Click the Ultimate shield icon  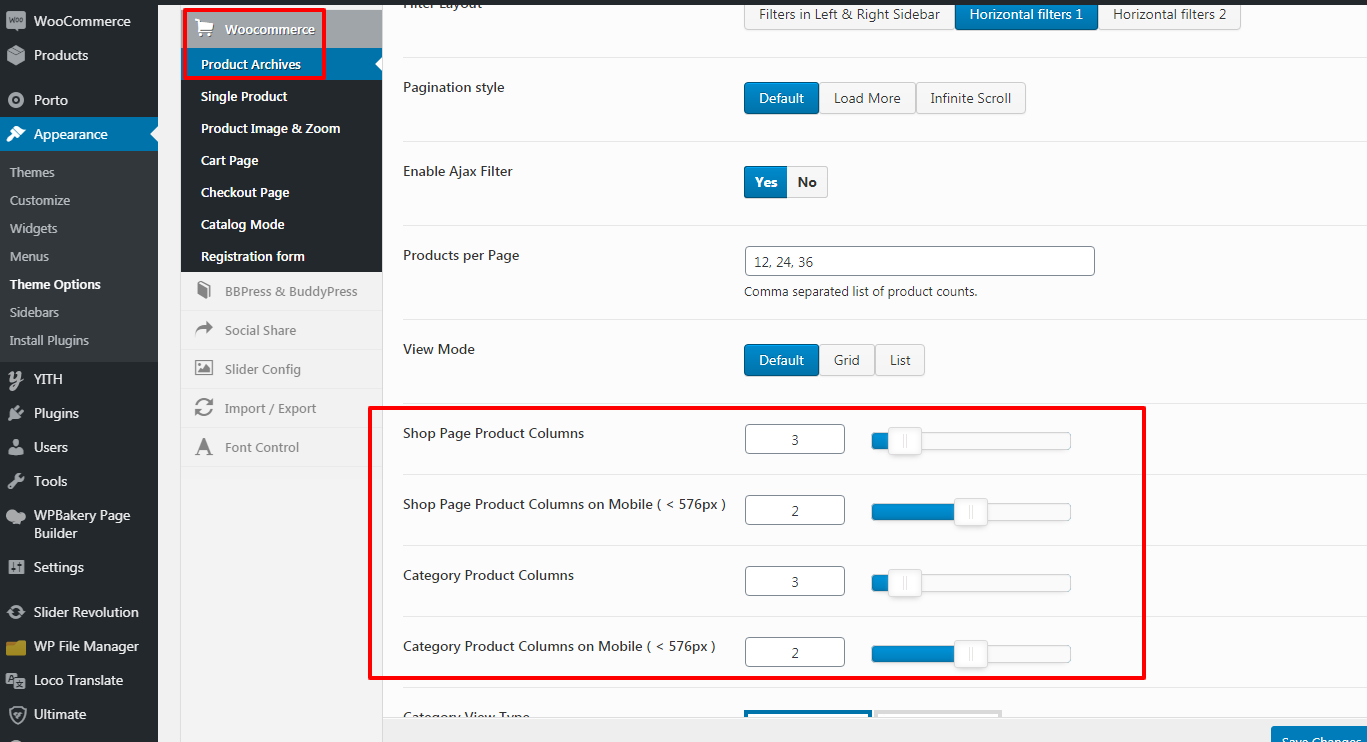(16, 714)
